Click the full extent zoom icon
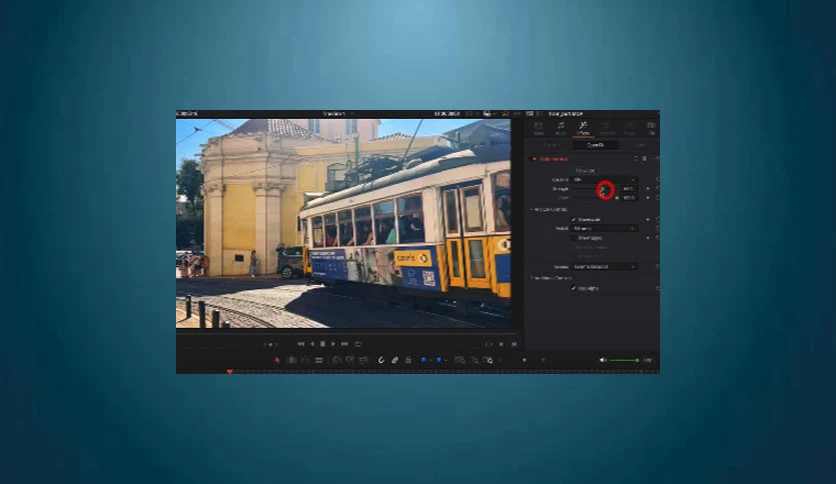Screen dimensions: 836x484 (x=460, y=360)
